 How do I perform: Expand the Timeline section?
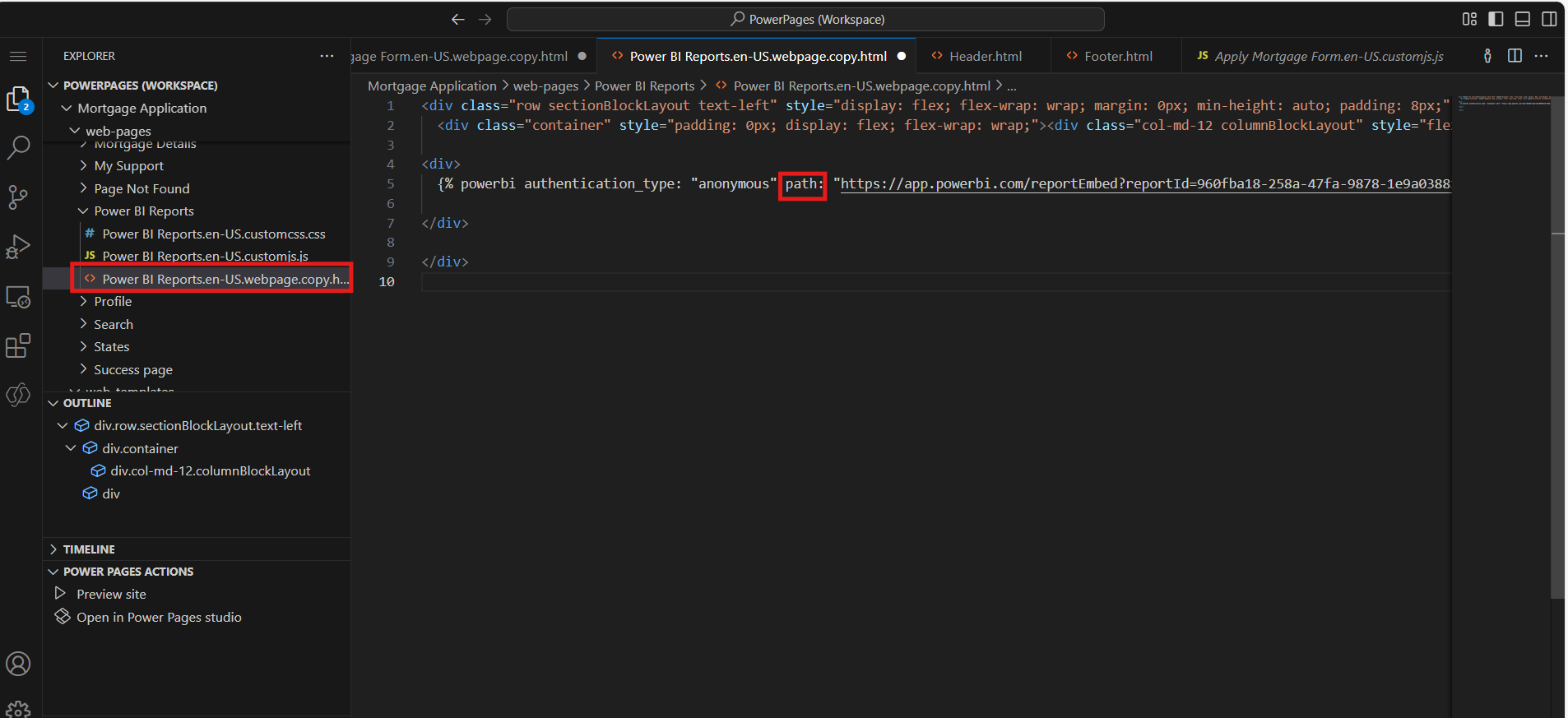[89, 549]
